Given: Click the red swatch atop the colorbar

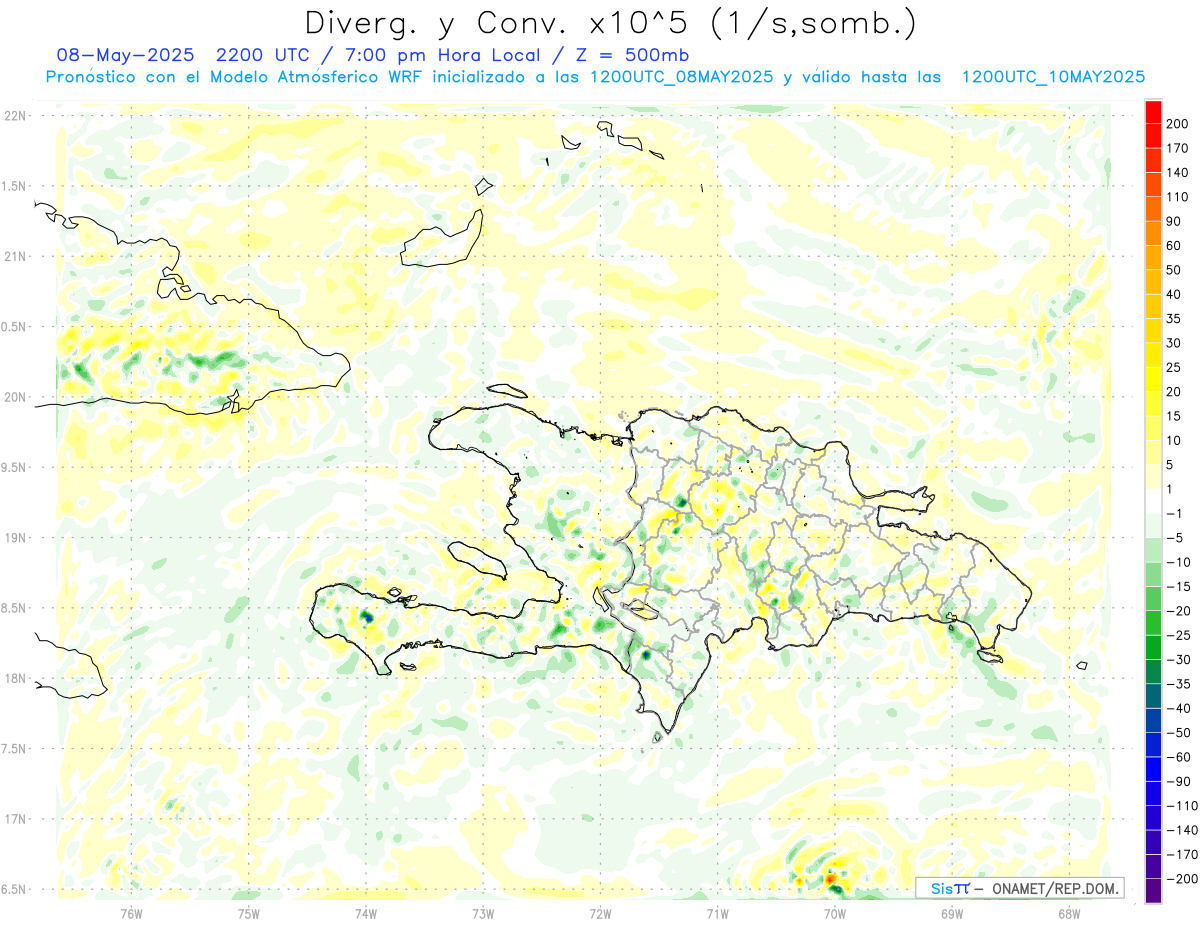Looking at the screenshot, I should coord(1153,112).
